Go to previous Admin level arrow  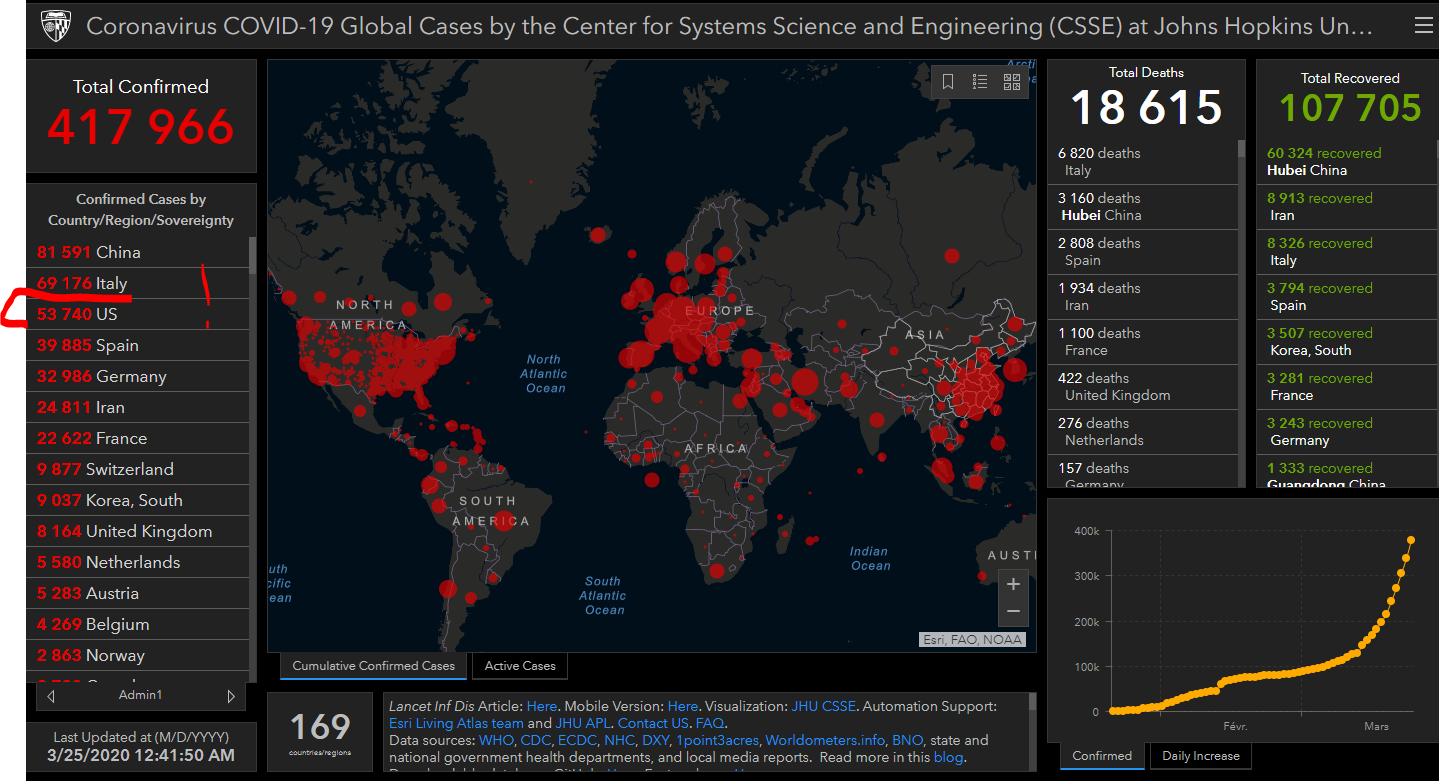coord(51,695)
